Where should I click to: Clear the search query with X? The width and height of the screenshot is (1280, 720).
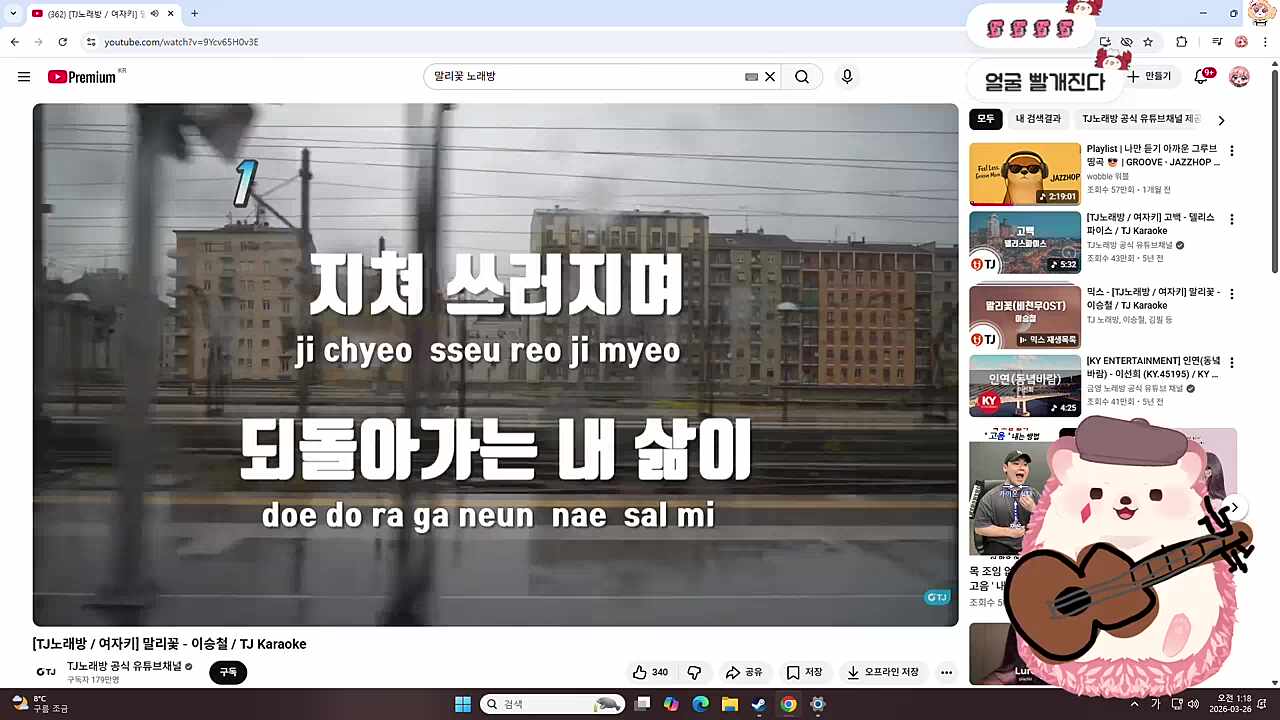(x=770, y=77)
